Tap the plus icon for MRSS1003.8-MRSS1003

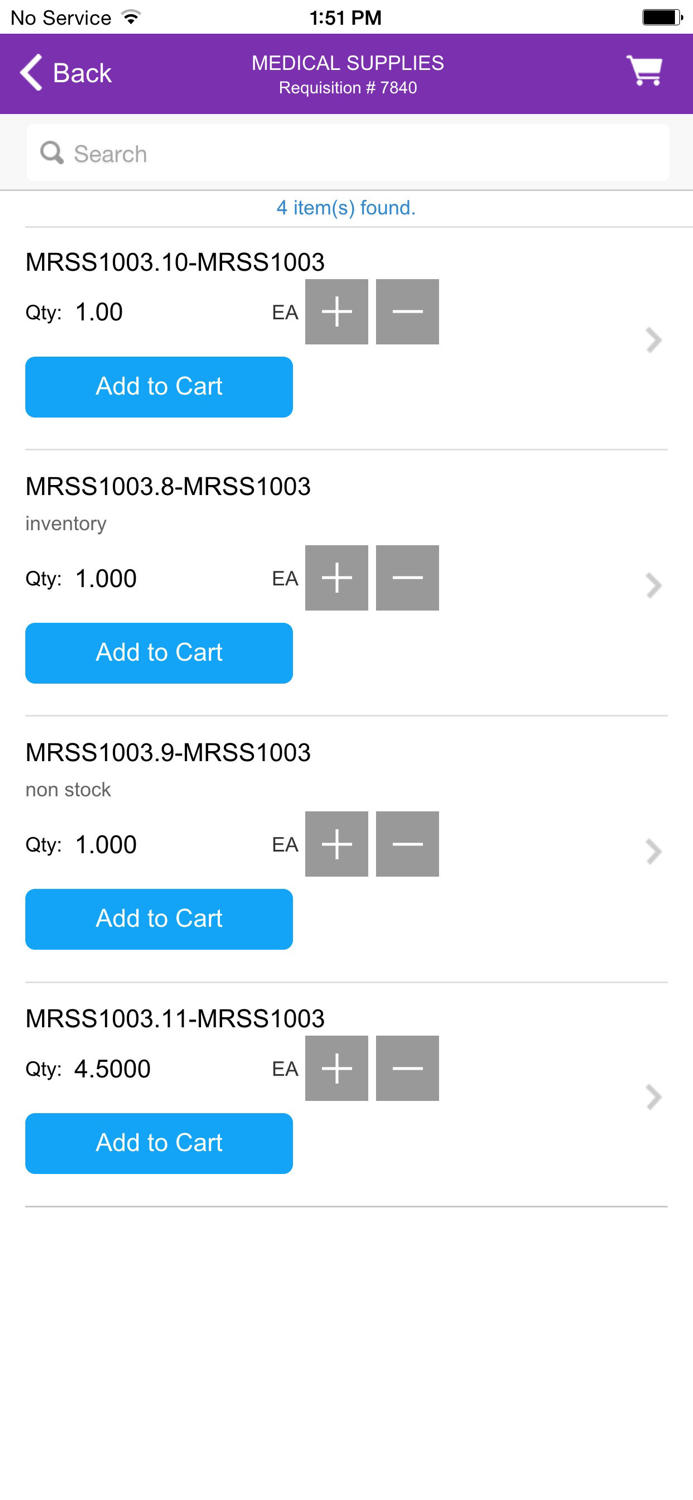(337, 578)
